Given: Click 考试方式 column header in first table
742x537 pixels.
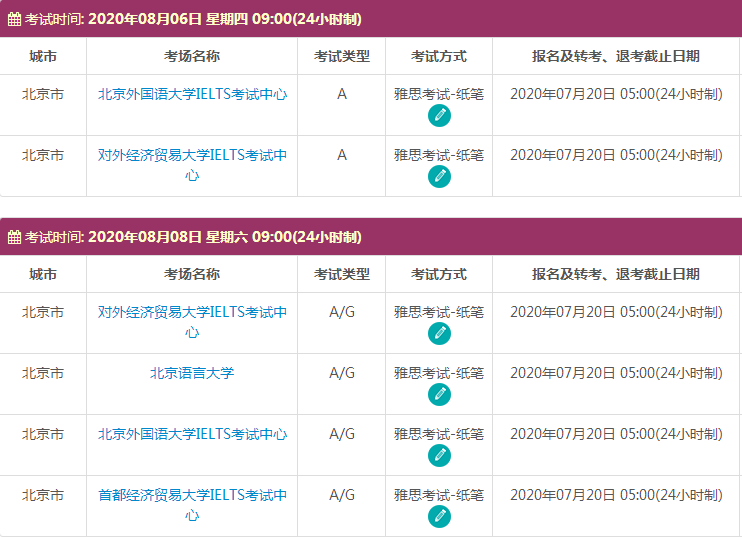Looking at the screenshot, I should 439,56.
